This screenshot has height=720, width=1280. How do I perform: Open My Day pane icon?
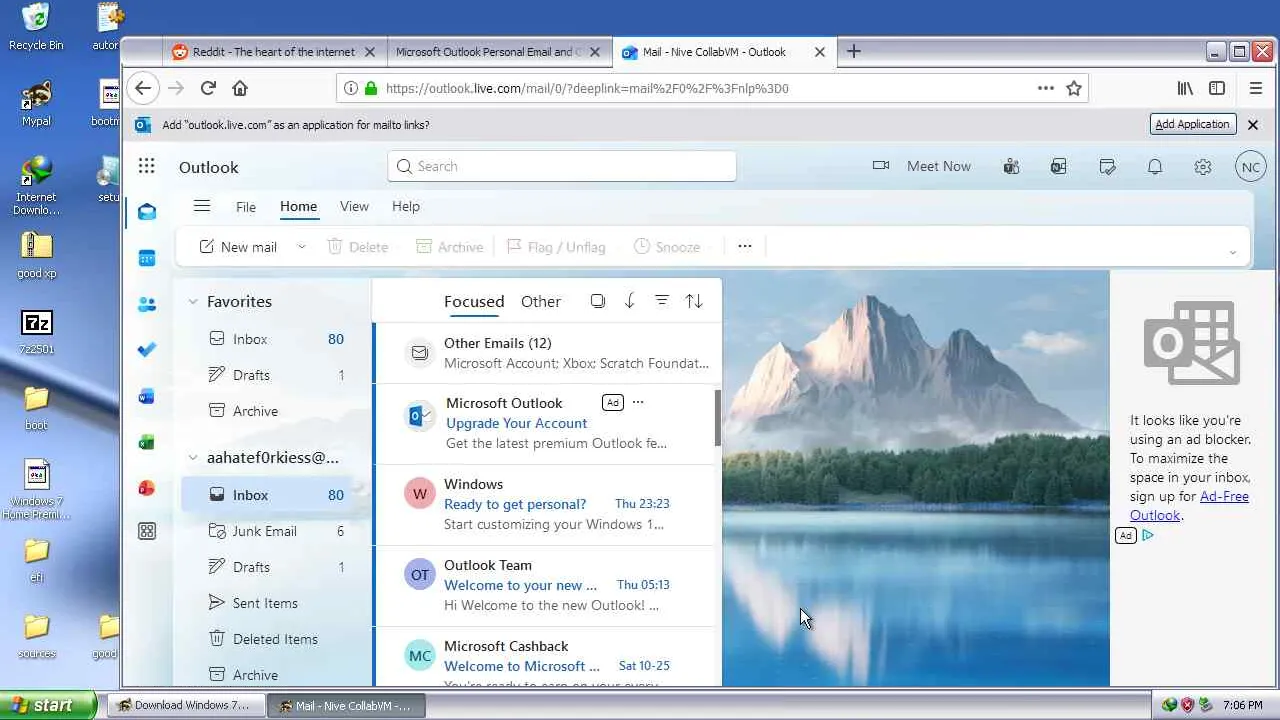click(1107, 166)
